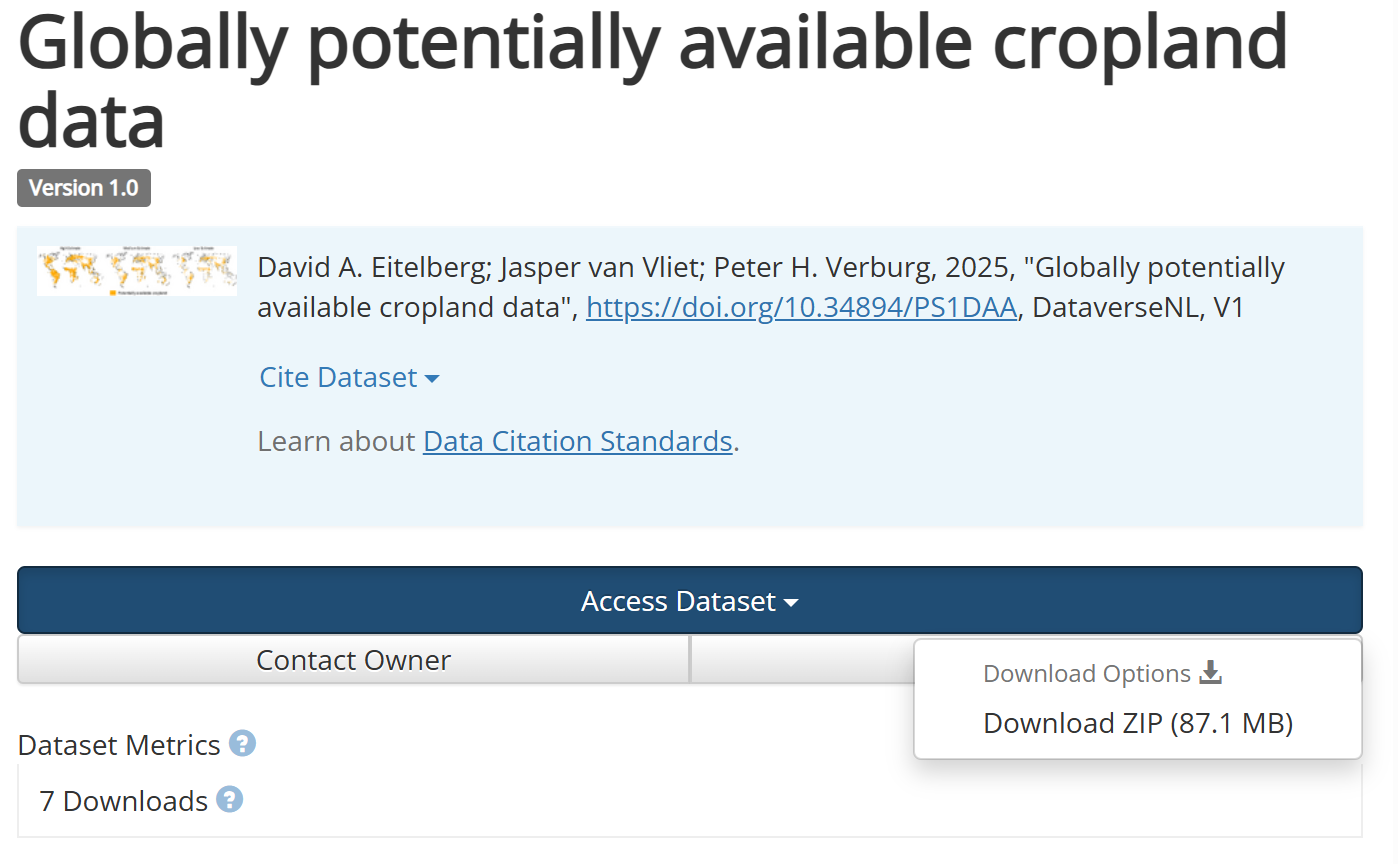Open the doi.org/10.34894/PS1DAA link

[x=802, y=307]
